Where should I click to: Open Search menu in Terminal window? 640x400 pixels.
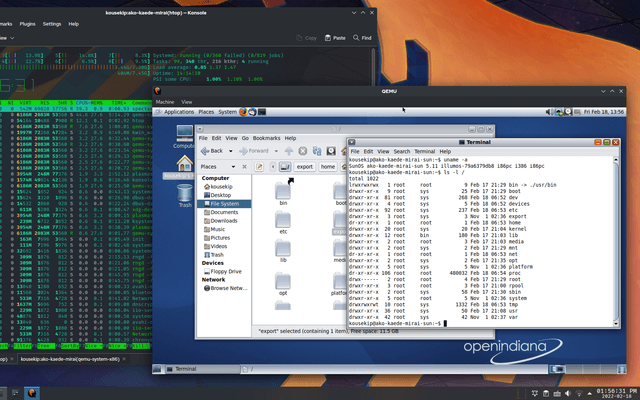402,151
